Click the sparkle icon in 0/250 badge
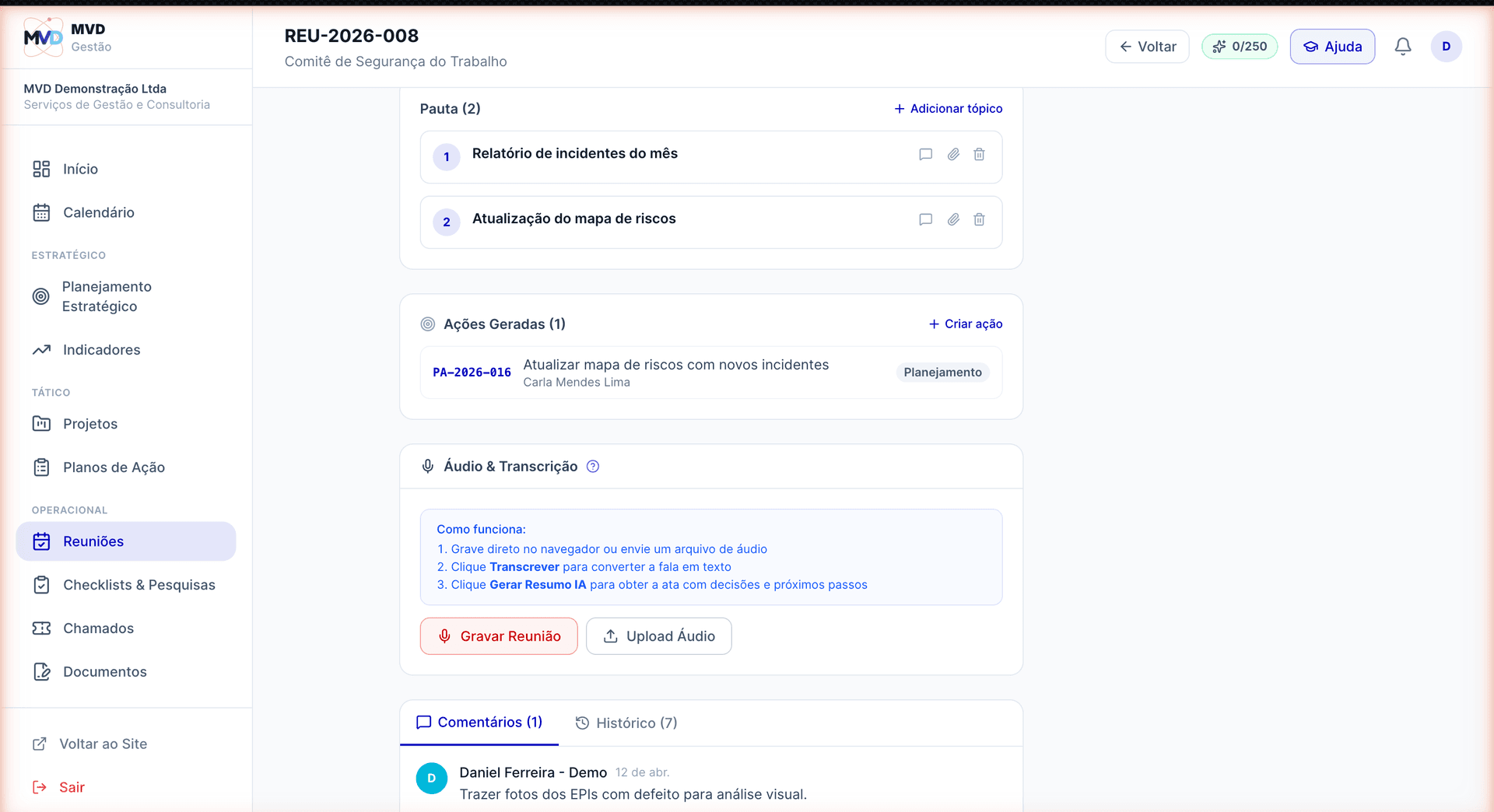 (x=1219, y=47)
